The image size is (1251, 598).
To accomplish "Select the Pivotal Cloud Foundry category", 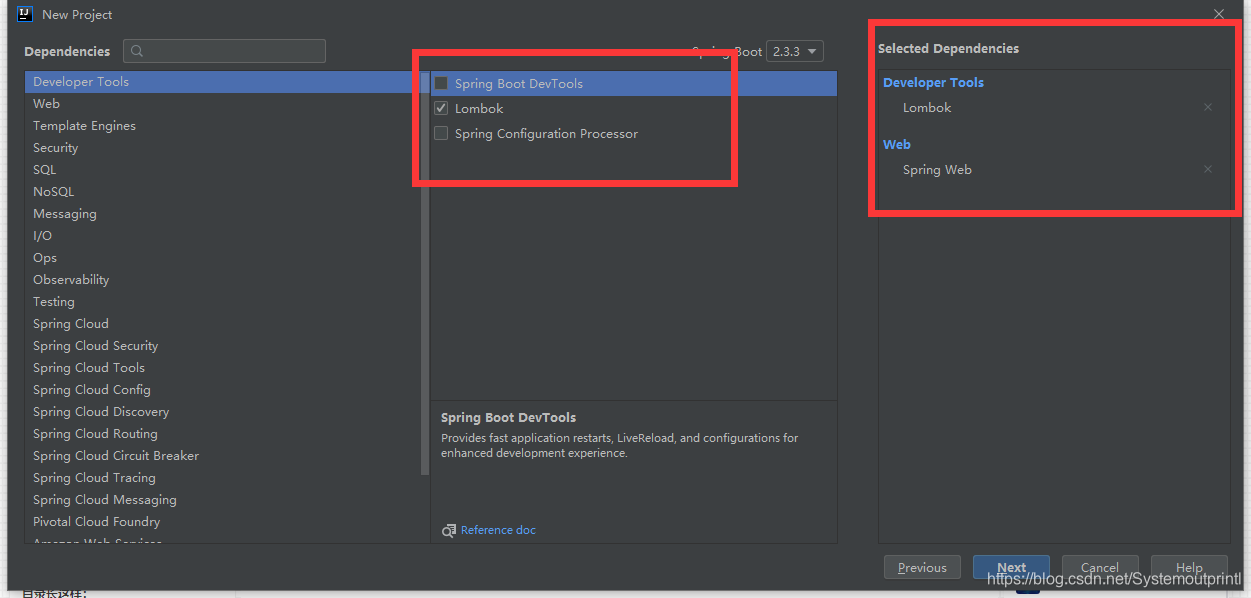I will click(x=223, y=522).
